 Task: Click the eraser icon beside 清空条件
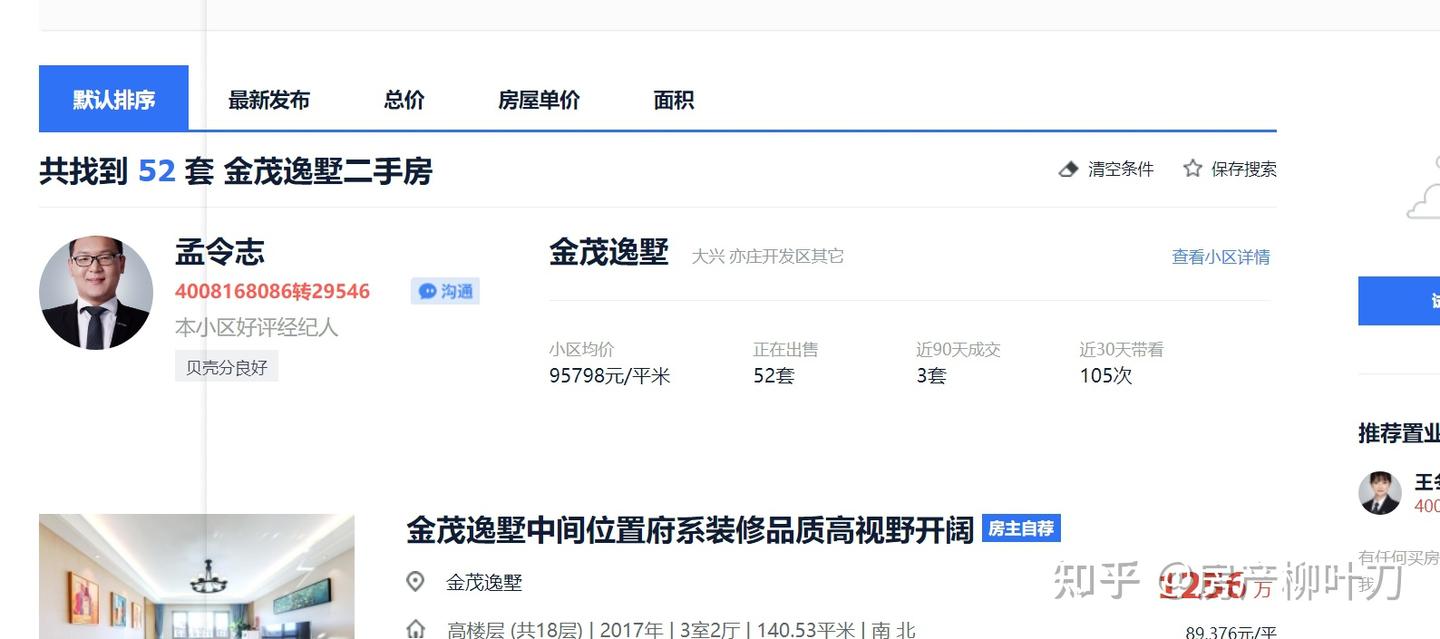(1068, 169)
